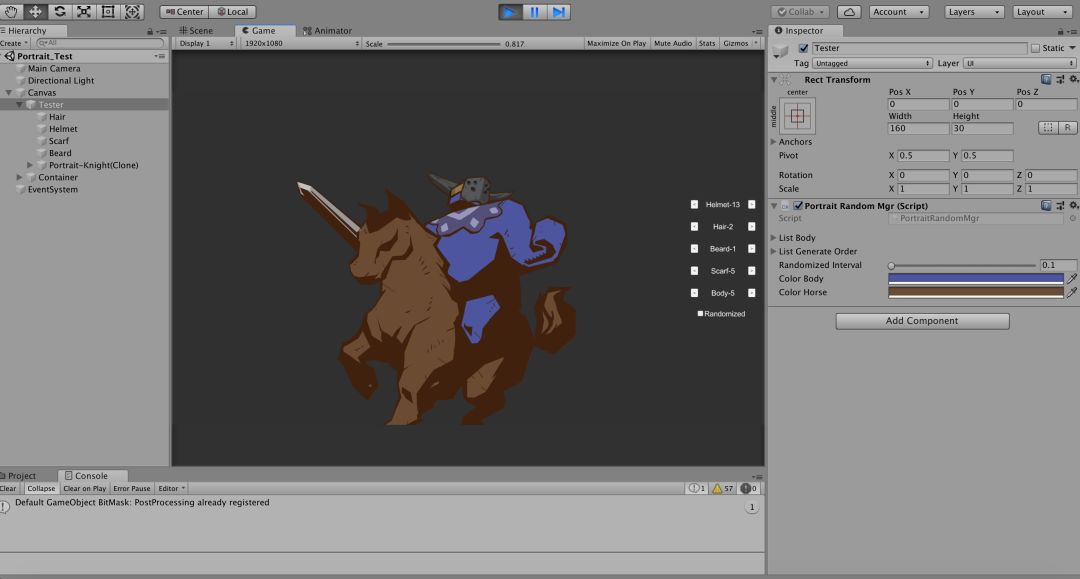Expand the List Body property

point(774,238)
